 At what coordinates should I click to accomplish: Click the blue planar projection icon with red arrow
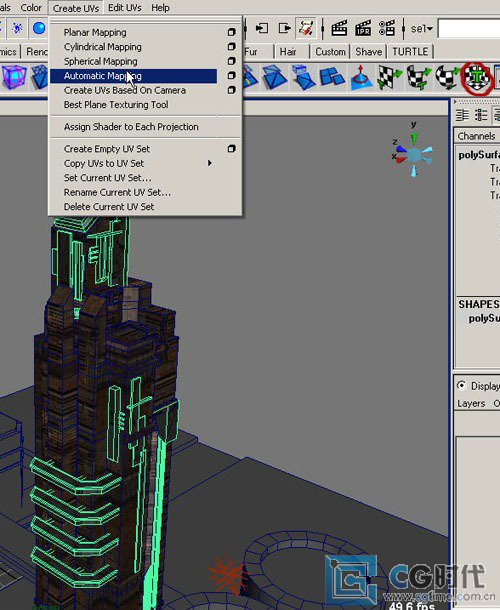pyautogui.click(x=361, y=77)
